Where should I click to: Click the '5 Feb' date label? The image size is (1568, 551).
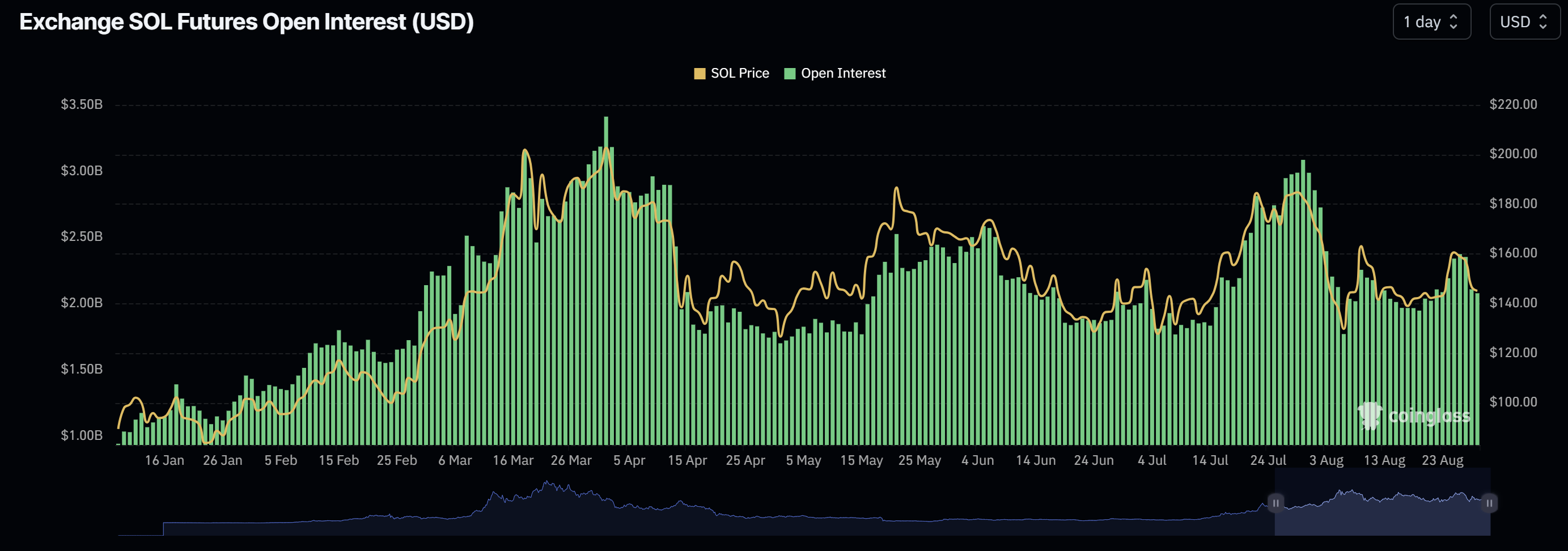281,460
